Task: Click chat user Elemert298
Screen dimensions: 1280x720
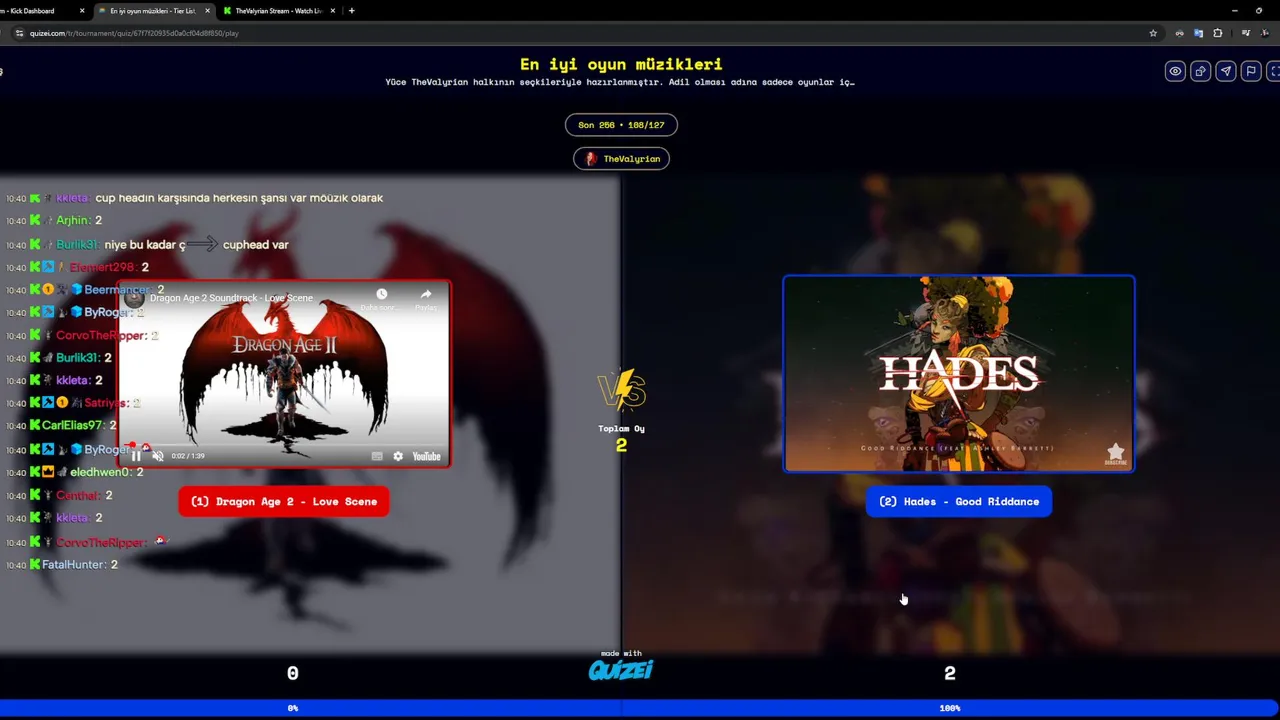Action: tap(102, 267)
